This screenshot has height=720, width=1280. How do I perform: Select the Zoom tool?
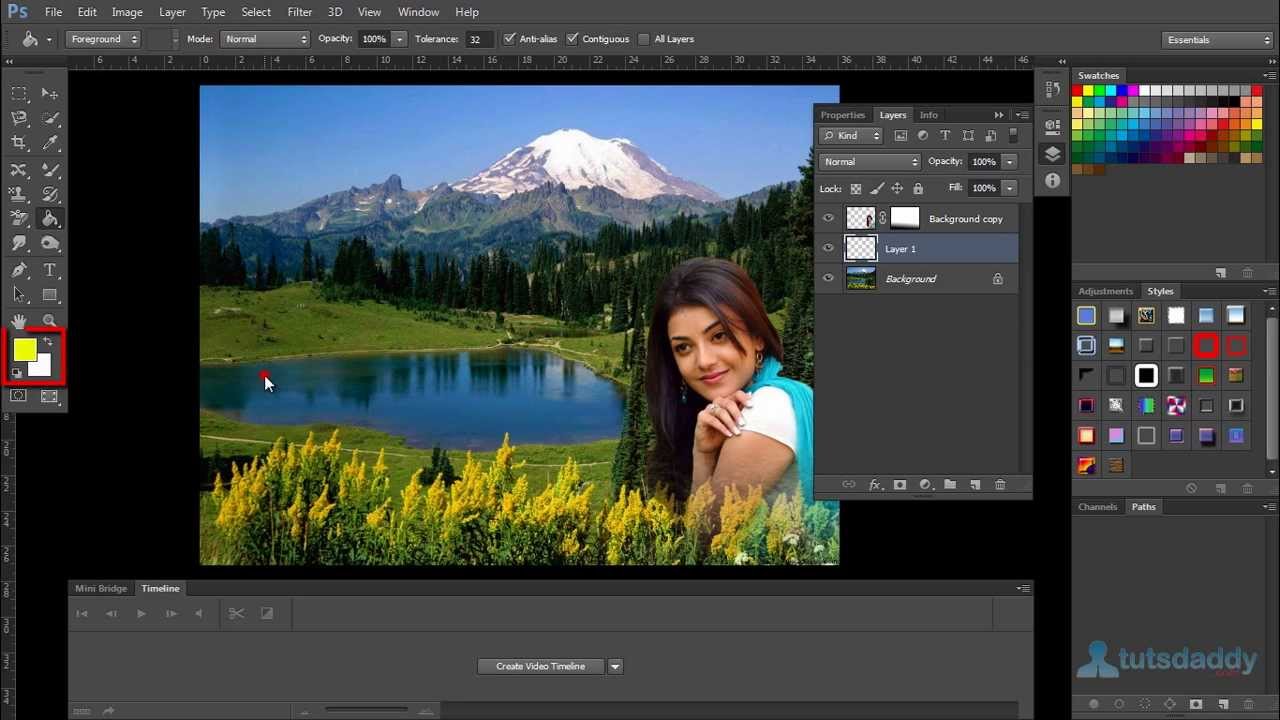50,320
